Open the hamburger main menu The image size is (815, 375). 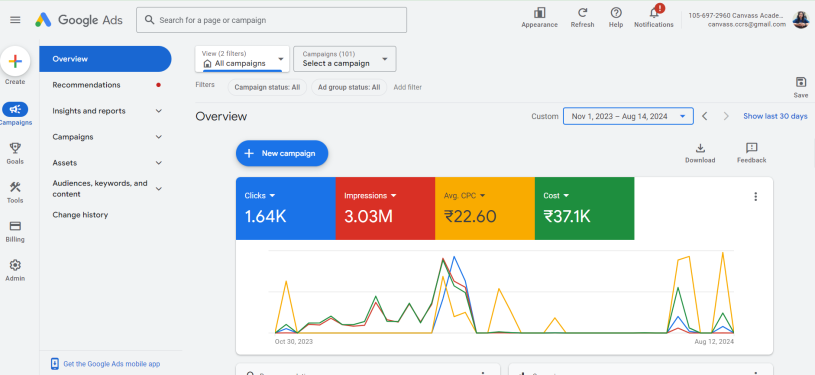tap(15, 20)
